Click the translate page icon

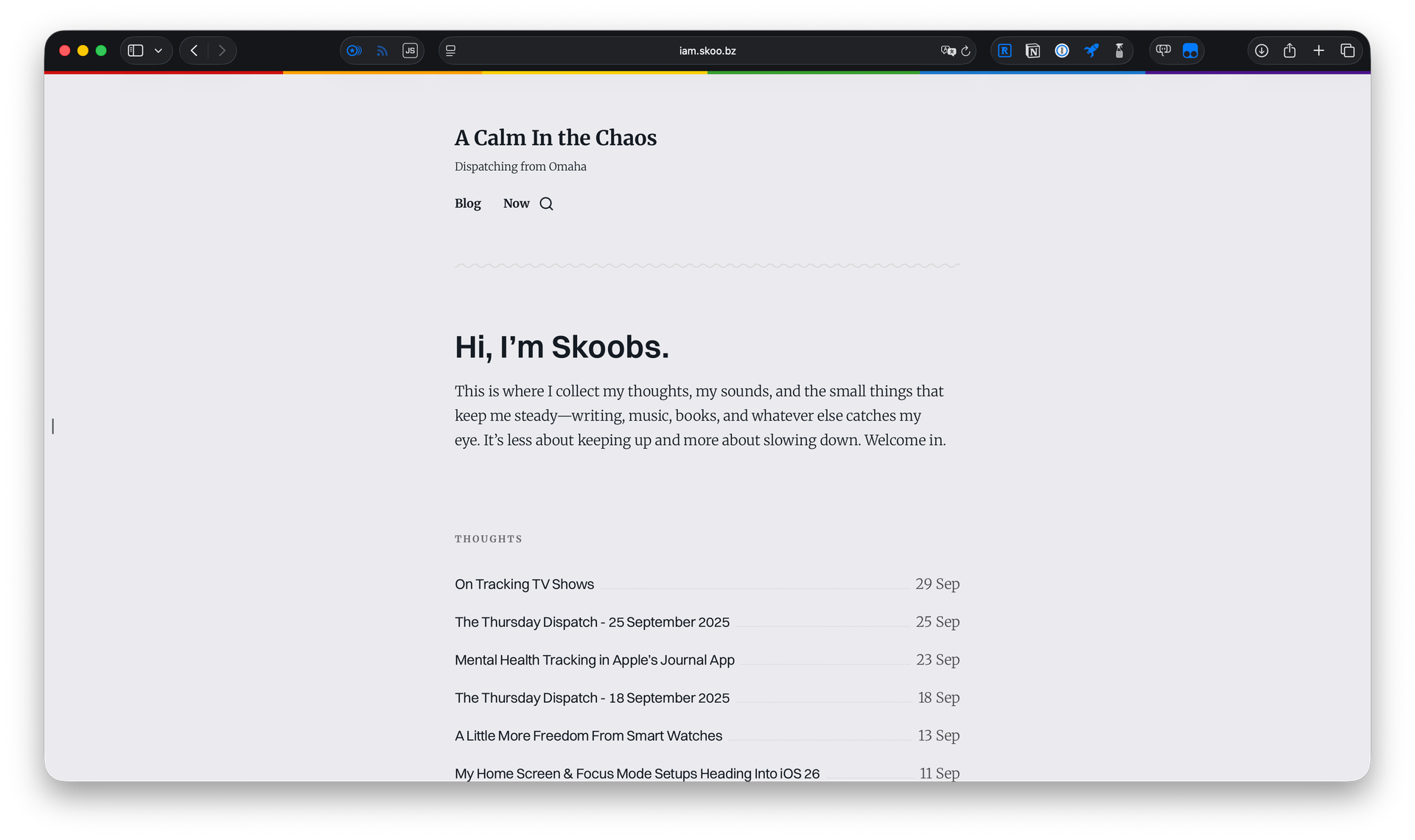click(948, 51)
